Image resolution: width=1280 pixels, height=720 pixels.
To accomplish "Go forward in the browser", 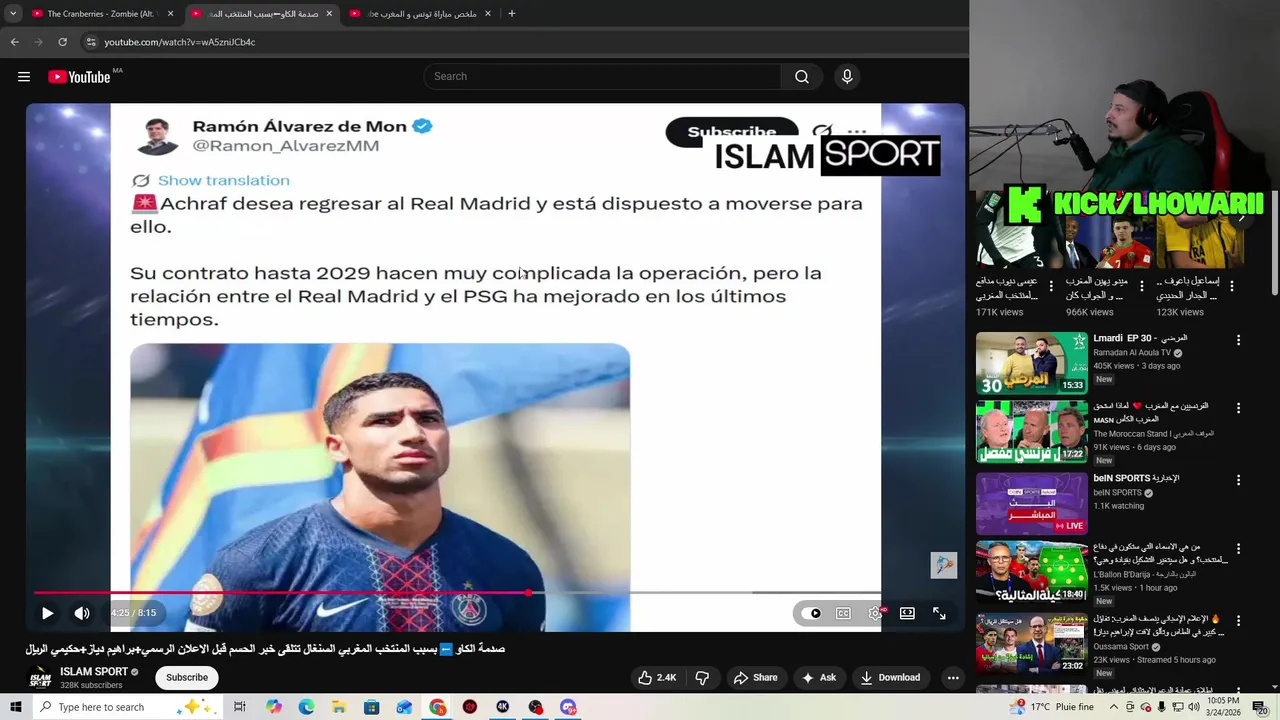I will [38, 42].
